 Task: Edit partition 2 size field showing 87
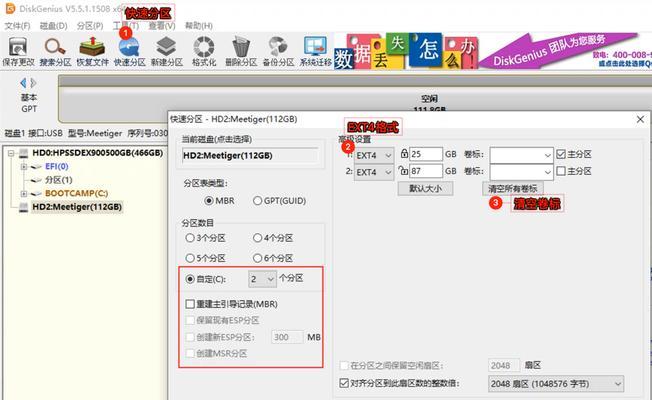pos(426,171)
